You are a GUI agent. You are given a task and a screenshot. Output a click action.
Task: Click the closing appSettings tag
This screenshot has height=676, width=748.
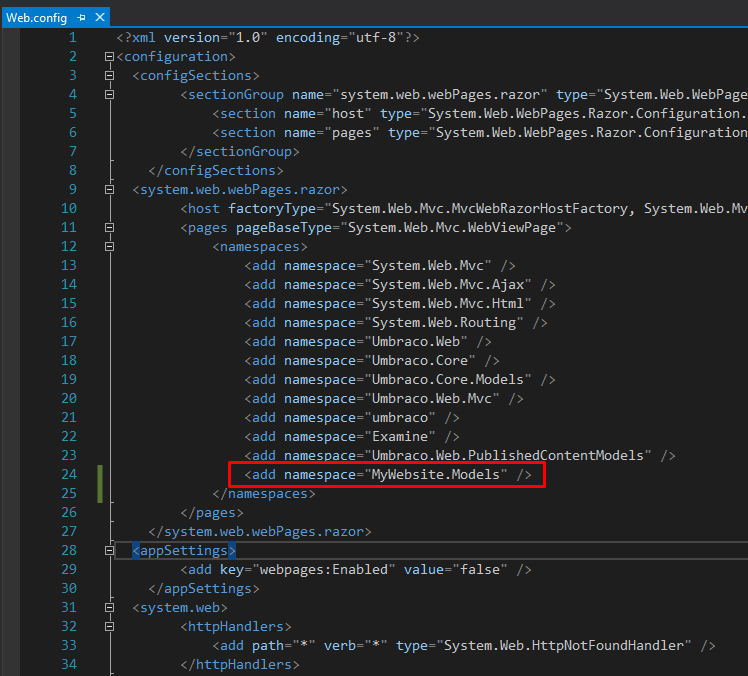pyautogui.click(x=204, y=589)
